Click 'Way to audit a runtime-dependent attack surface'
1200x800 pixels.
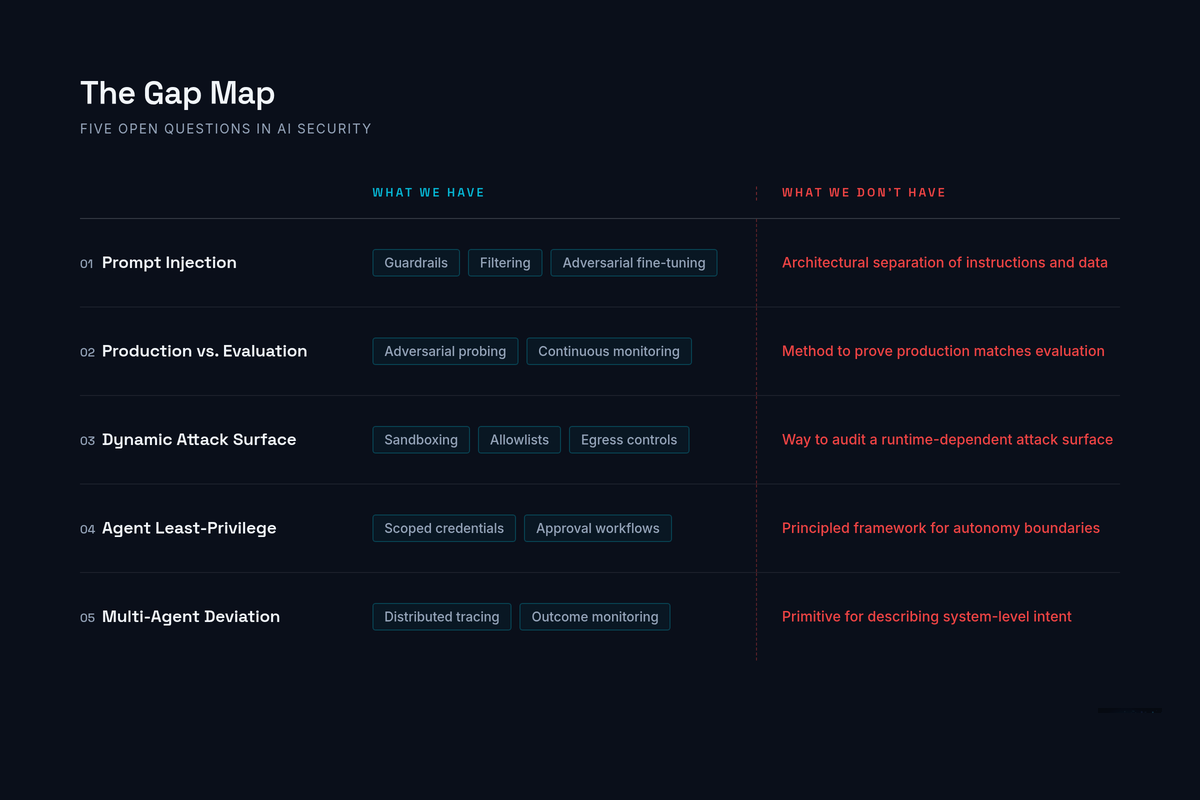pyautogui.click(x=947, y=440)
